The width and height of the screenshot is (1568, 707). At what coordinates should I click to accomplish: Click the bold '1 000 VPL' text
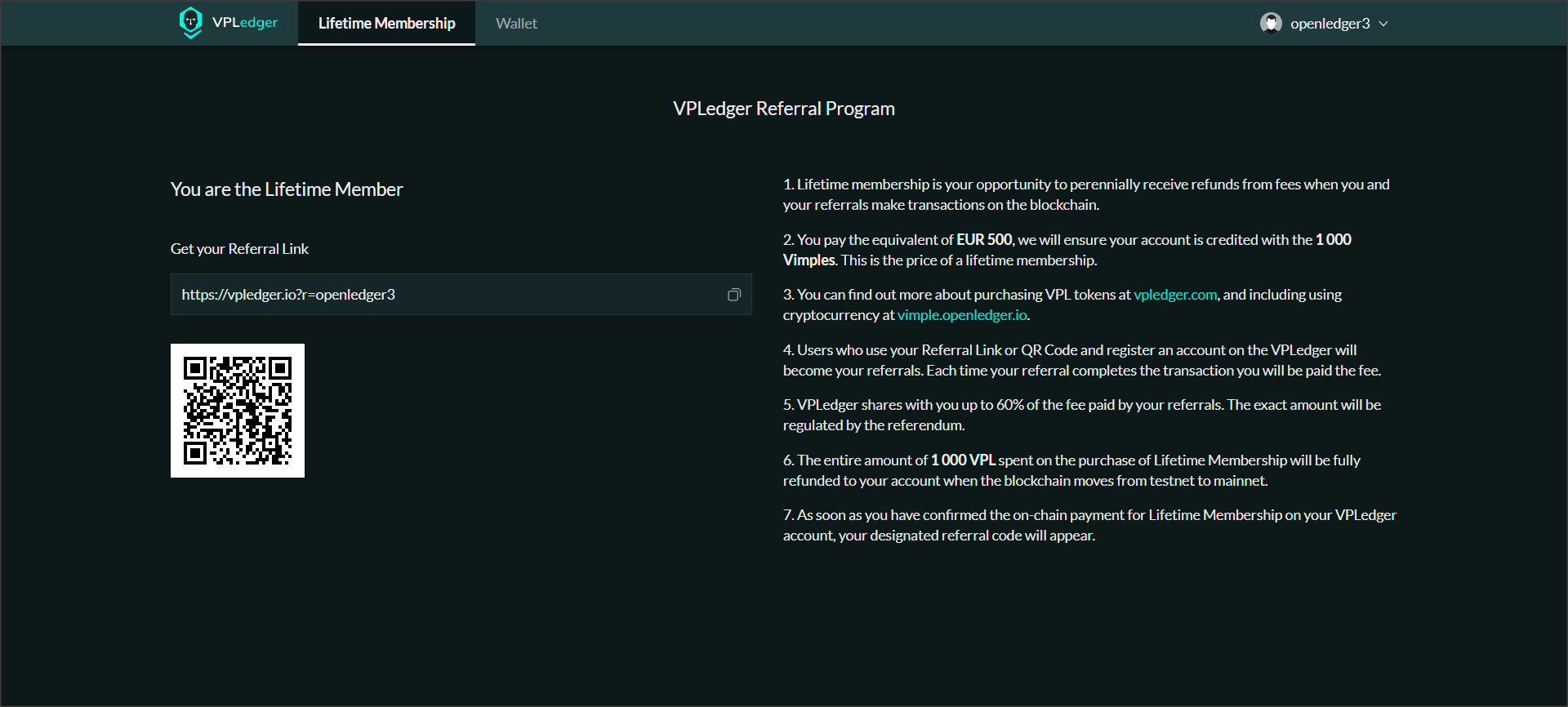[962, 460]
